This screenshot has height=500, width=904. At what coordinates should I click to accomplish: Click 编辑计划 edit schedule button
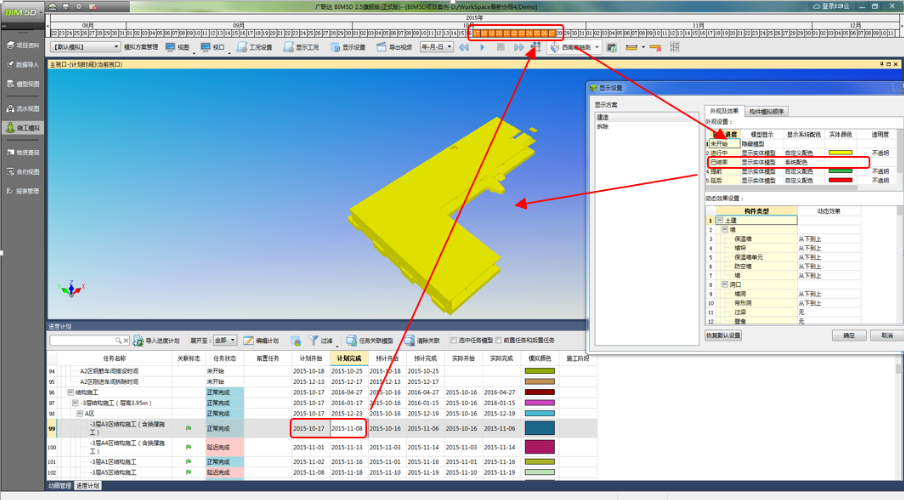(261, 341)
